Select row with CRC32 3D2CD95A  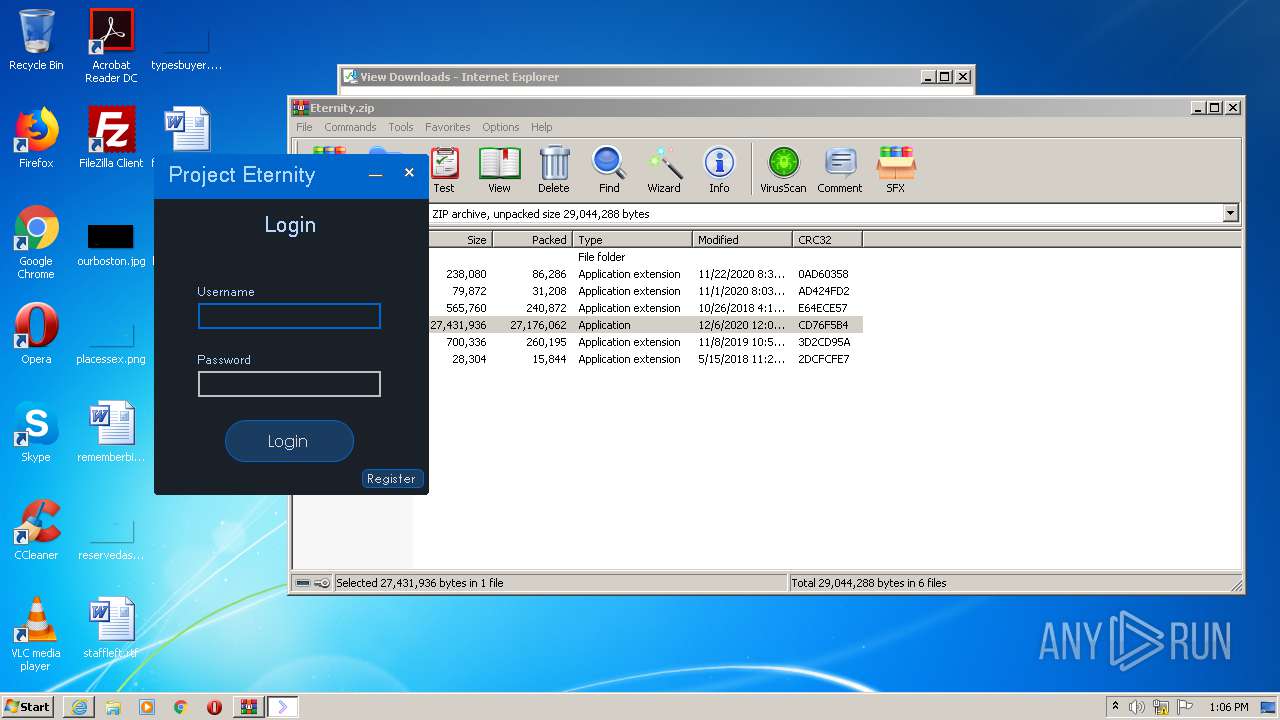[646, 342]
